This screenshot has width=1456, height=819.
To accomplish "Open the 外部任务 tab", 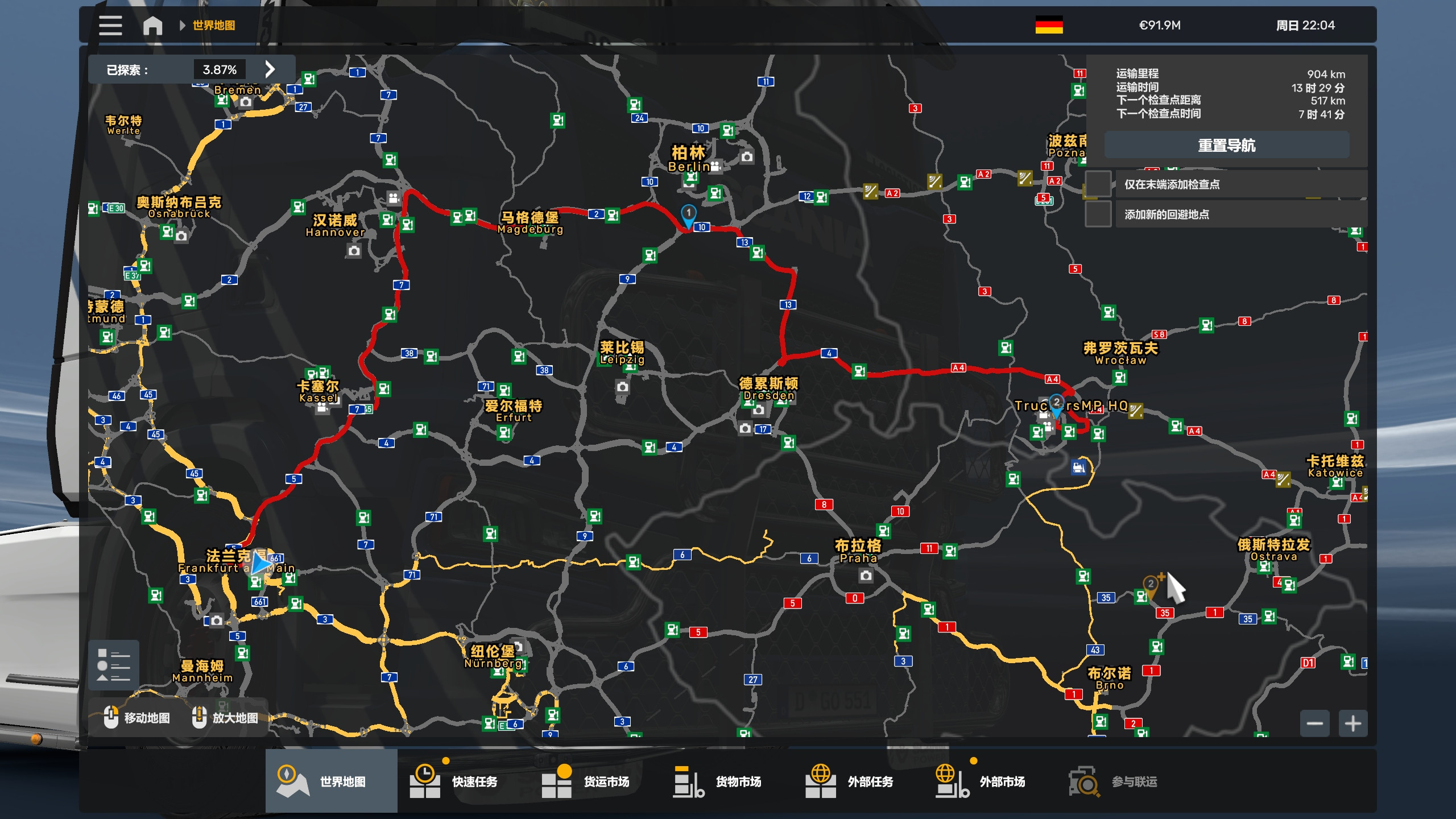I will (x=859, y=781).
